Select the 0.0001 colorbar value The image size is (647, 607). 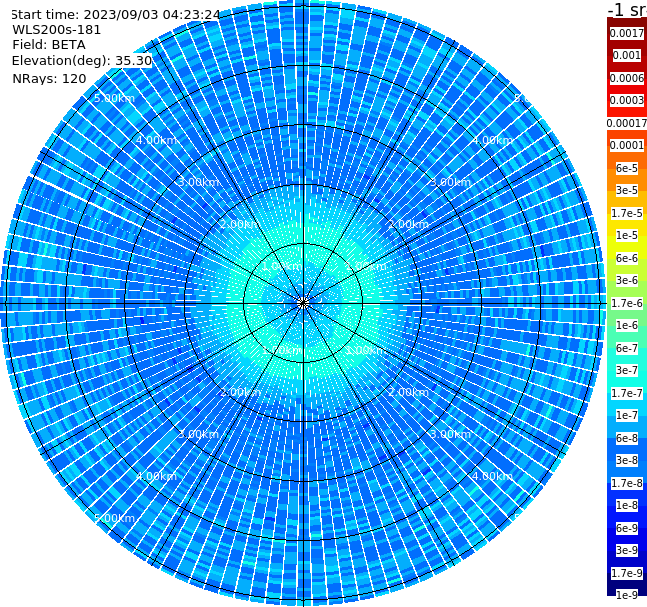627,145
